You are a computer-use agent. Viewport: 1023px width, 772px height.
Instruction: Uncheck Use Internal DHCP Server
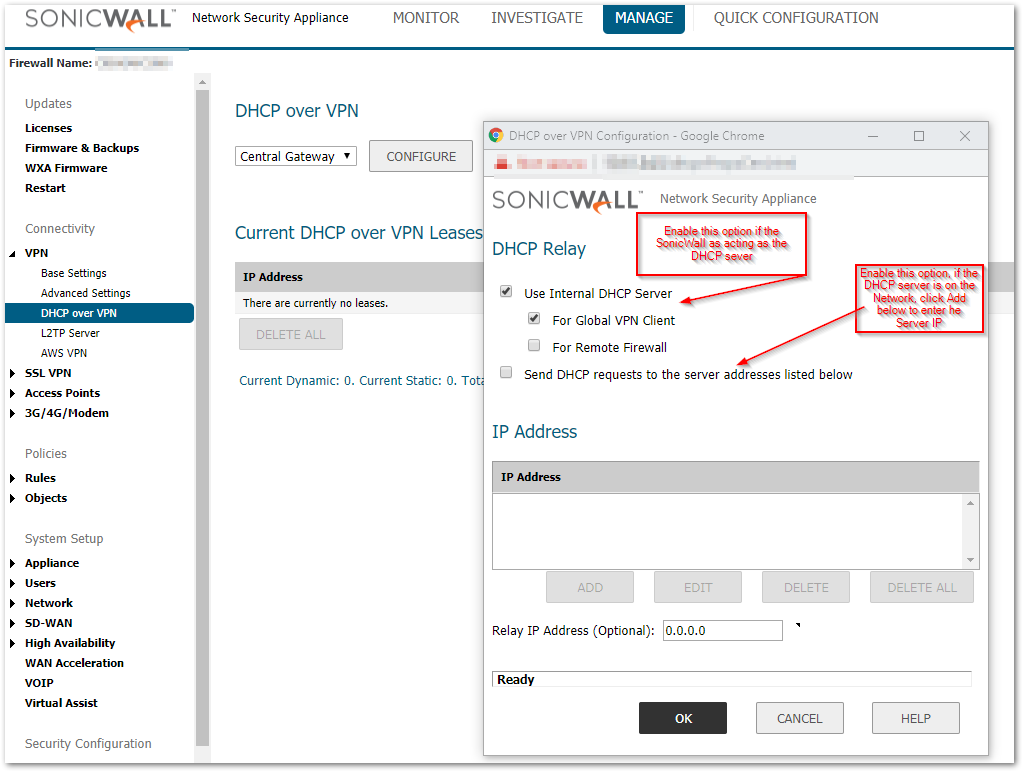point(506,292)
